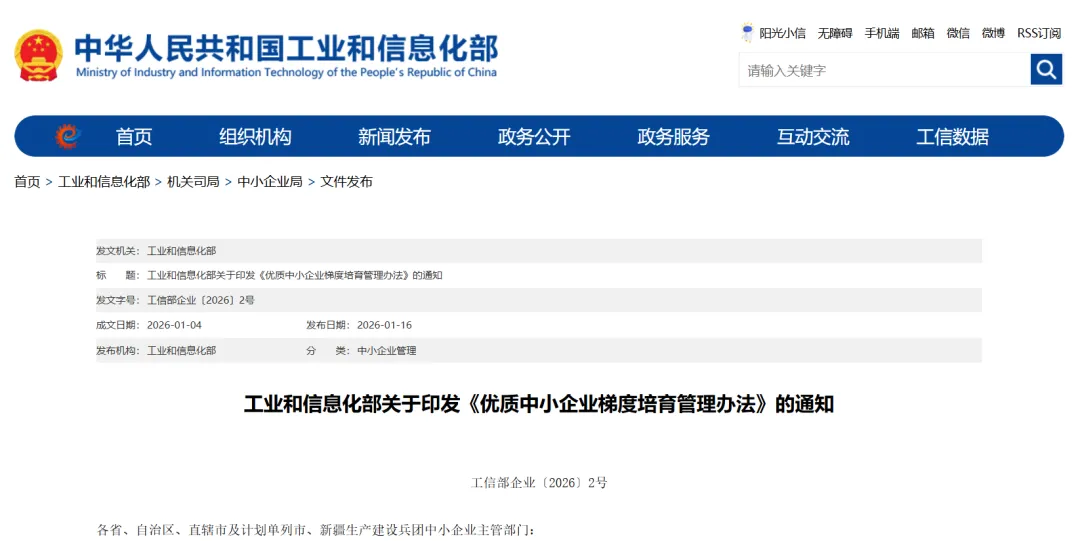
Task: Click the salutation line 各省、自治区、直辖市
Action: click(x=316, y=530)
